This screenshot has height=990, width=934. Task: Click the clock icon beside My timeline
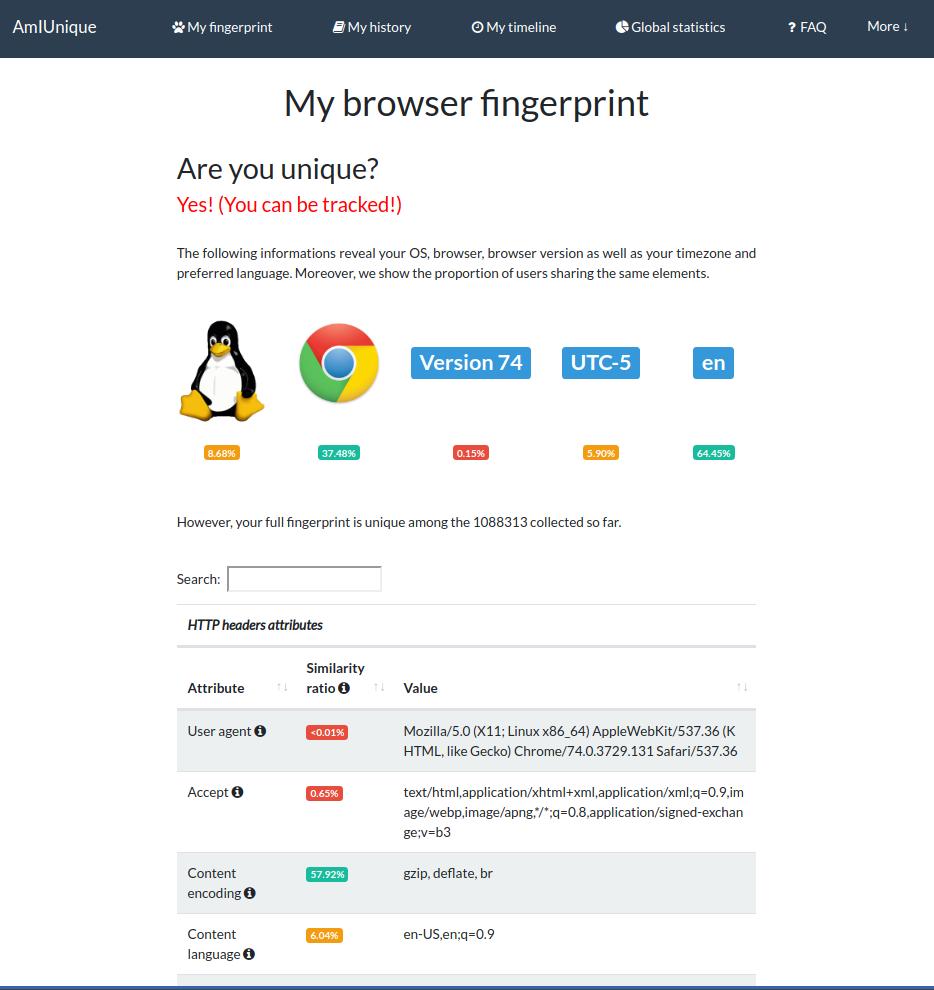[477, 27]
